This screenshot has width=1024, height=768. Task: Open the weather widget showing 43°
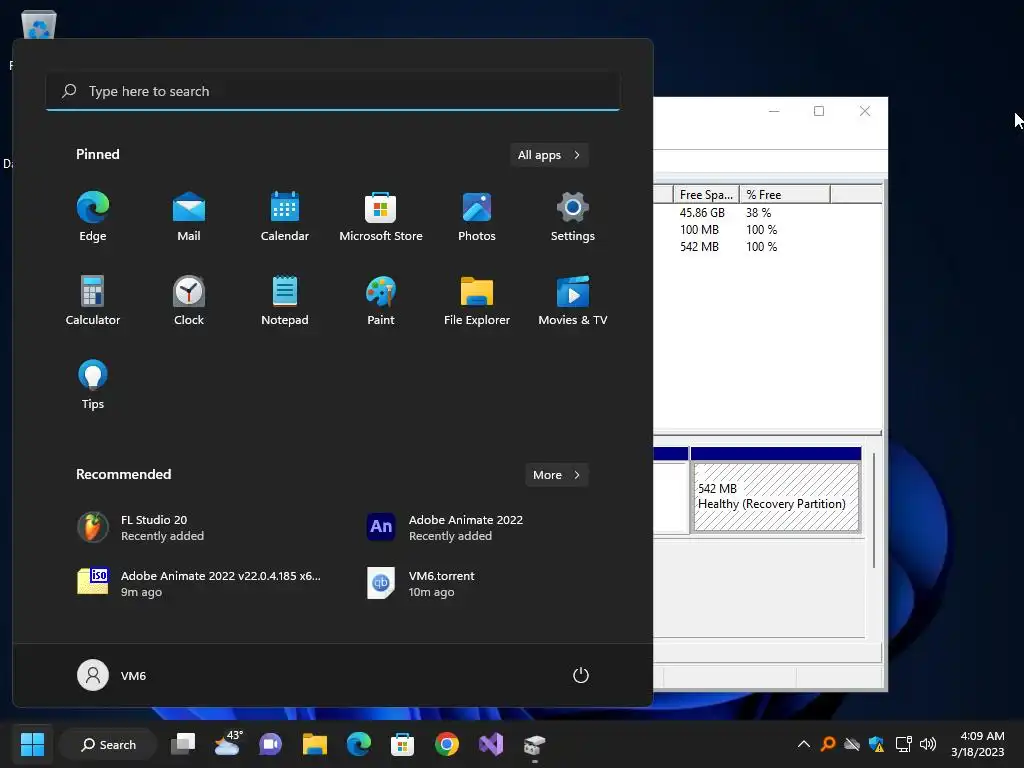tap(228, 744)
